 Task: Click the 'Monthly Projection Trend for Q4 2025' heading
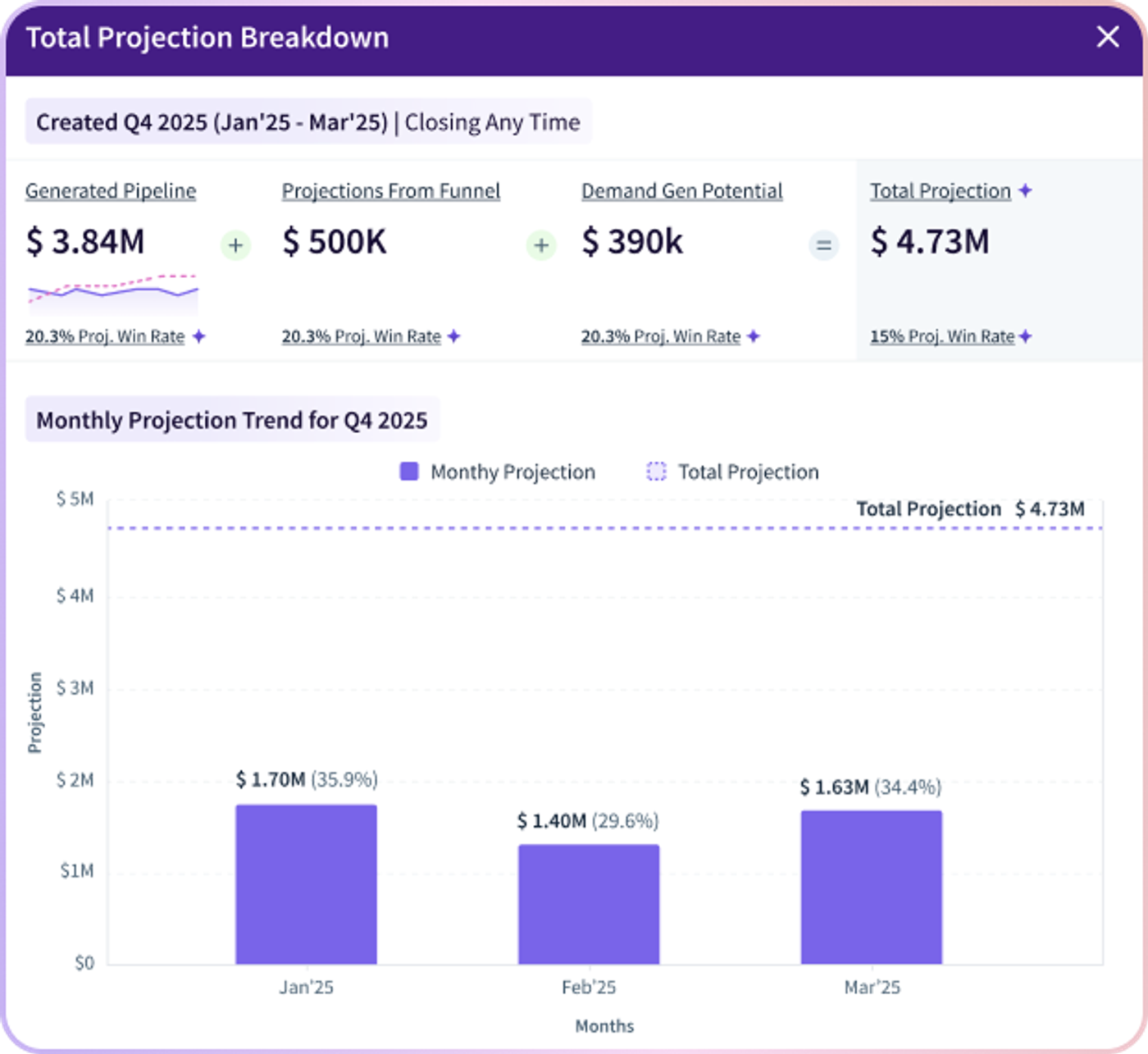(232, 420)
